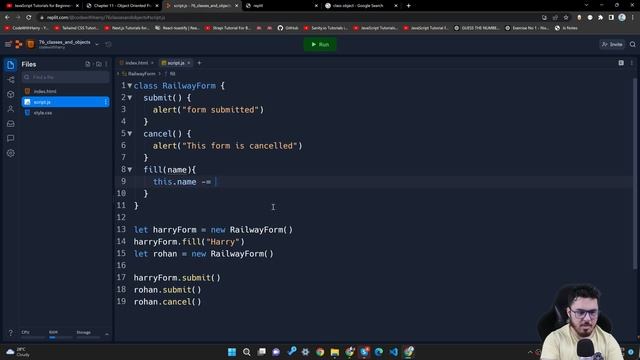Screen dimensions: 640x360
Task: Close the index.html editor tab
Action: [x=152, y=63]
